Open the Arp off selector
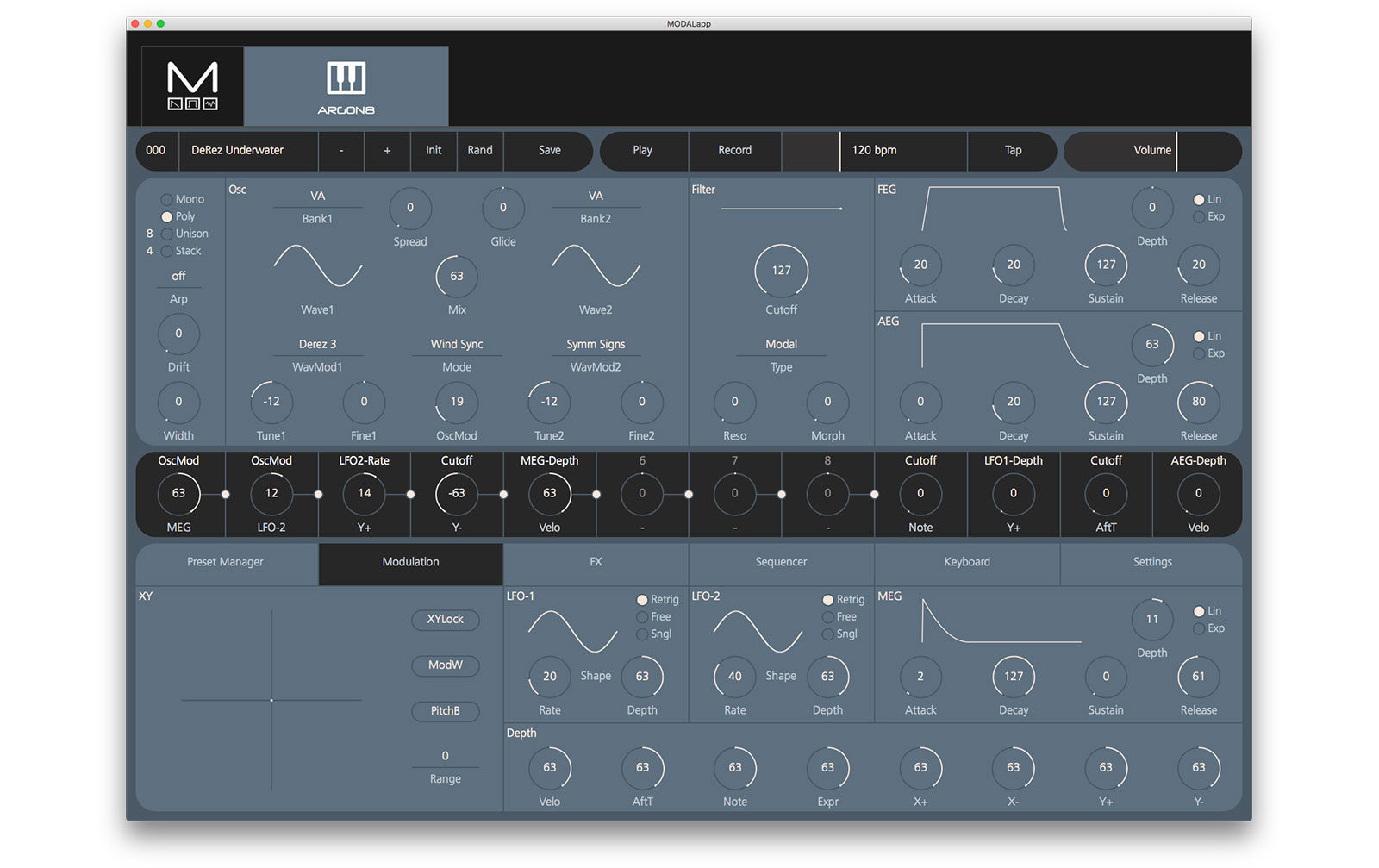The image size is (1379, 868). click(x=178, y=277)
